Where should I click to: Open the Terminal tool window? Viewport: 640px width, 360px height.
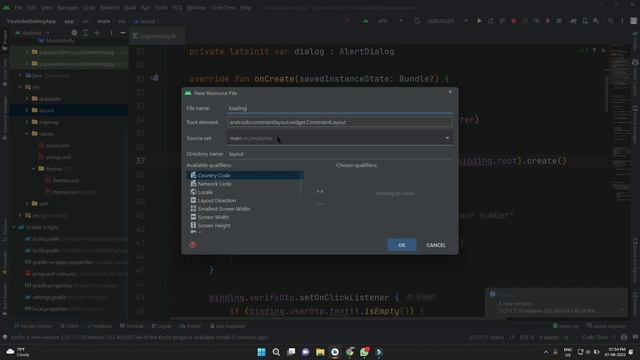coord(132,326)
